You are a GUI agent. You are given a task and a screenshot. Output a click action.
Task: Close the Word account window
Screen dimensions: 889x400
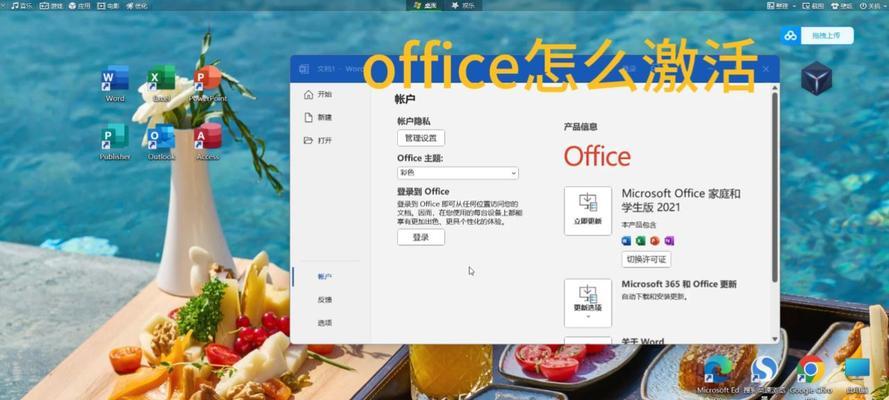(x=766, y=69)
